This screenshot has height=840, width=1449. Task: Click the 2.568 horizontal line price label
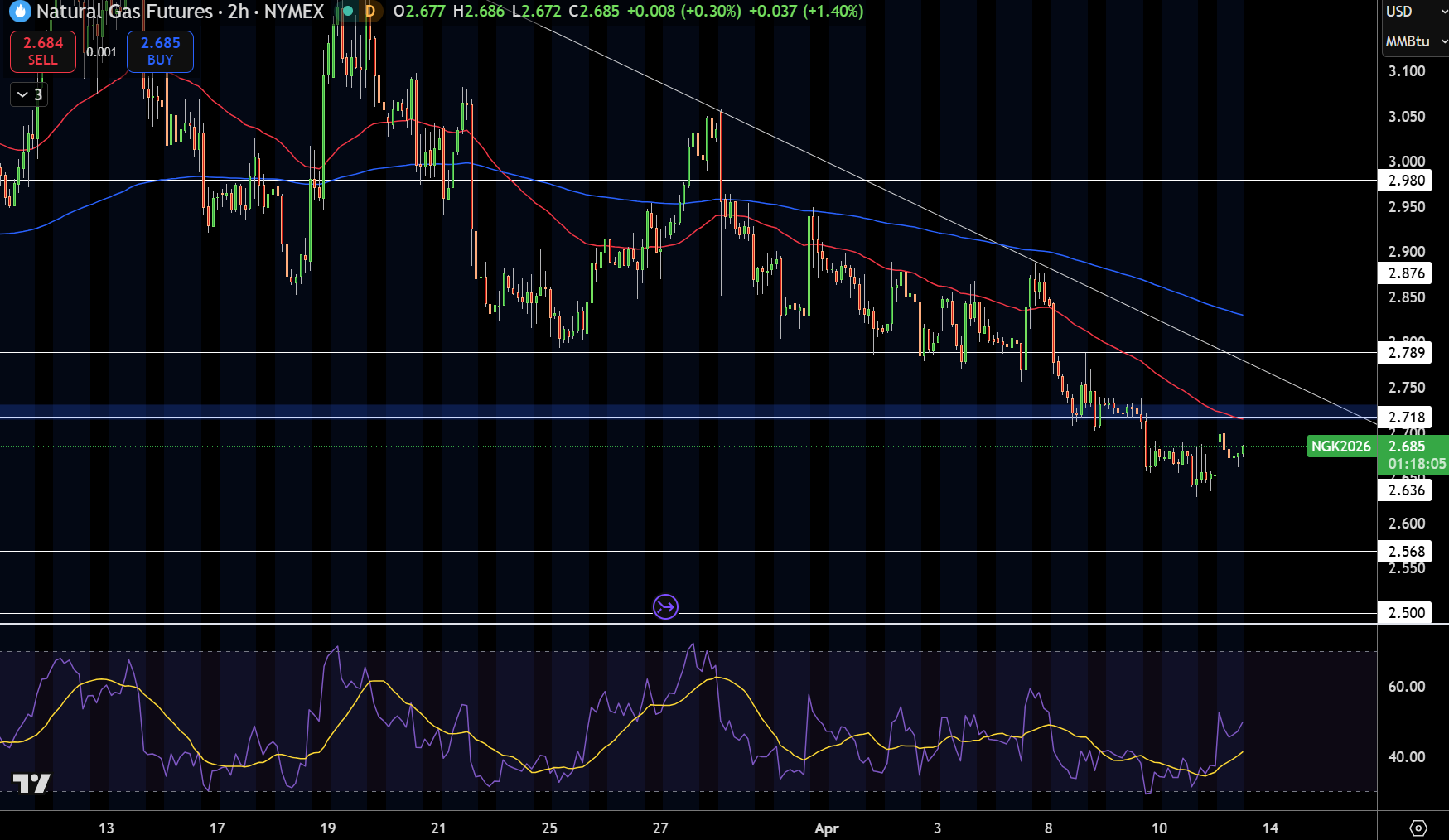tap(1405, 552)
